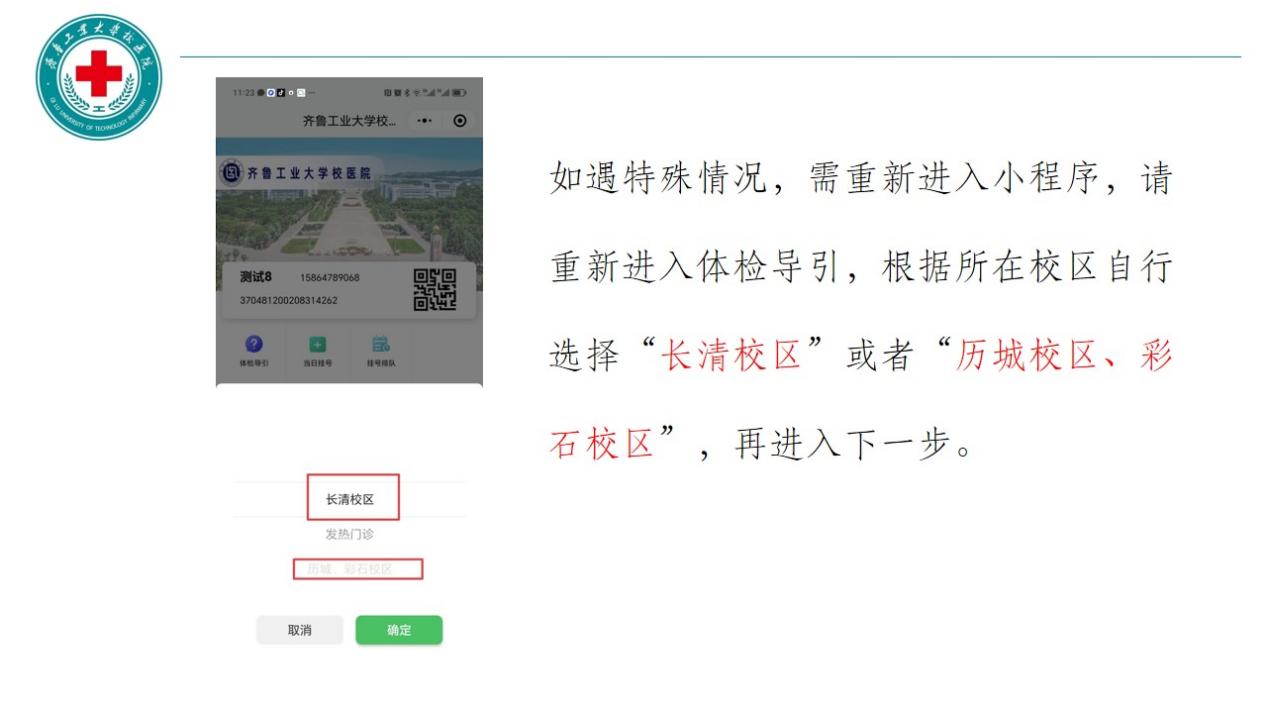The height and width of the screenshot is (713, 1267).
Task: Click ID number 370481200208314262
Action: [288, 300]
